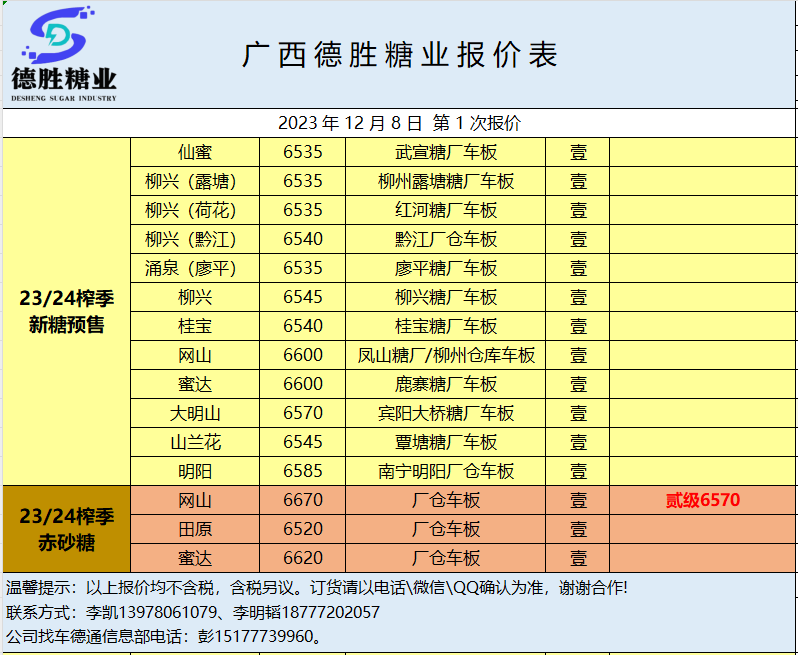Click the 23/24榨季新糖预售 merged cell
Viewport: 798px width, 655px height.
(x=66, y=311)
